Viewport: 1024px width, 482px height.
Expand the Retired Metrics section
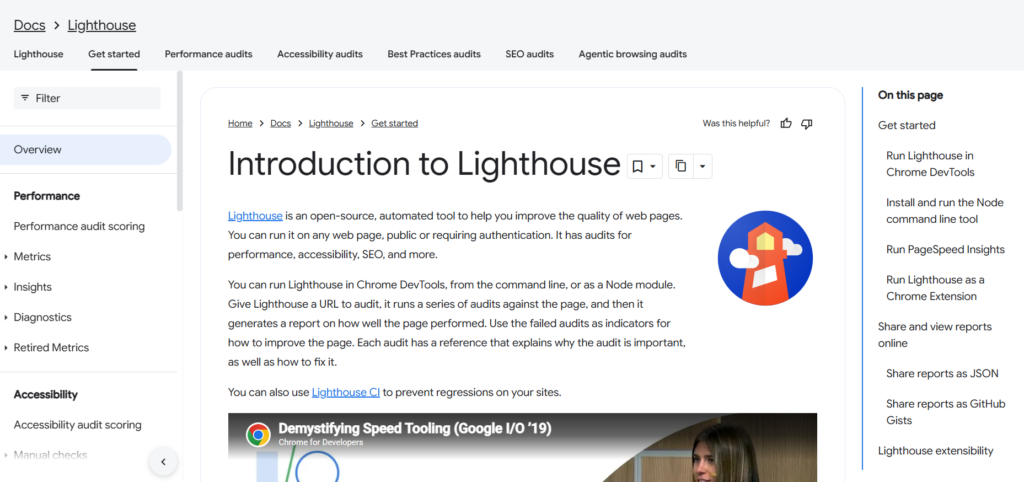tap(6, 347)
